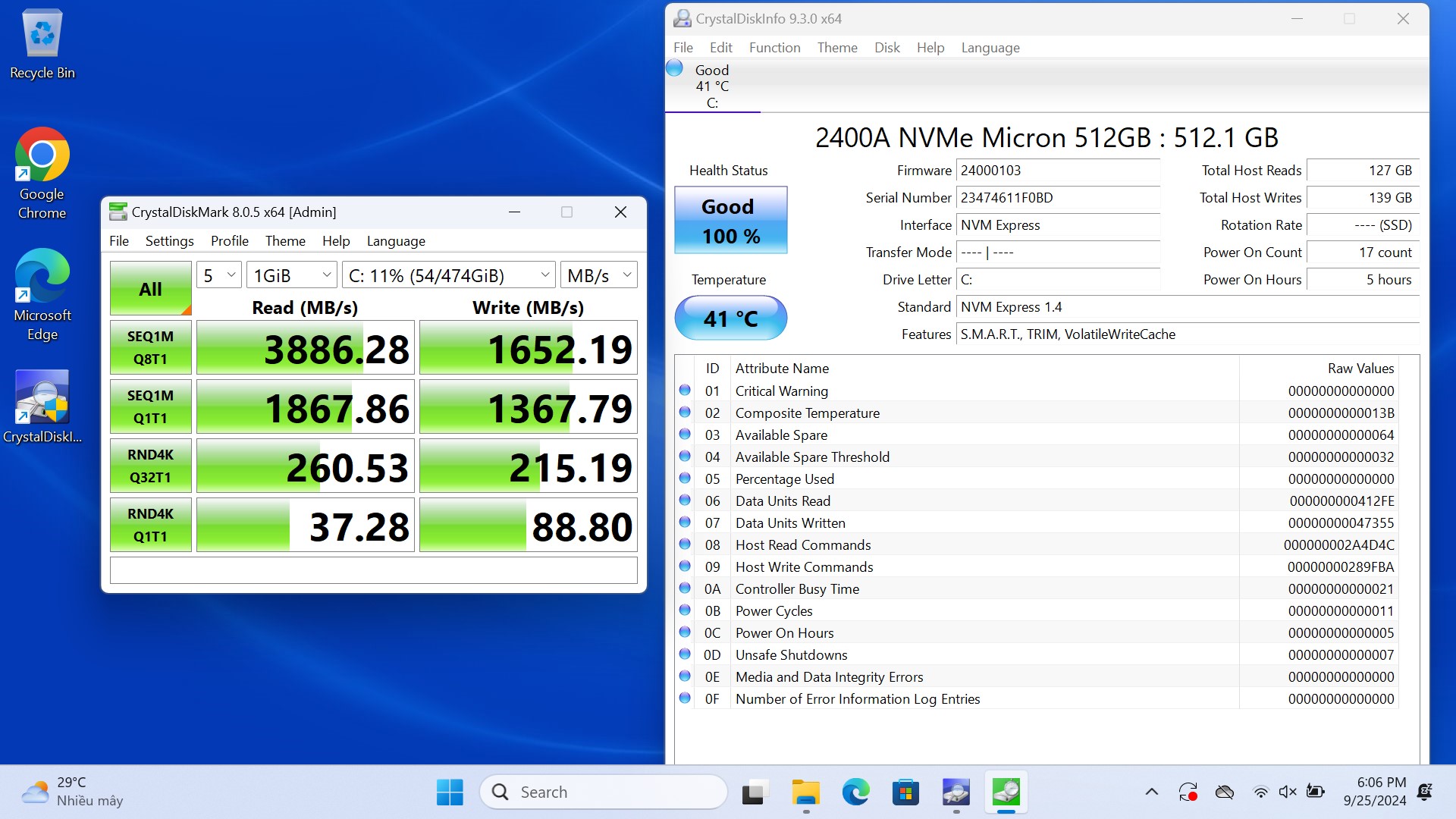Image resolution: width=1456 pixels, height=819 pixels.
Task: Select the Host Read Commands attribute row
Action: tap(1037, 544)
